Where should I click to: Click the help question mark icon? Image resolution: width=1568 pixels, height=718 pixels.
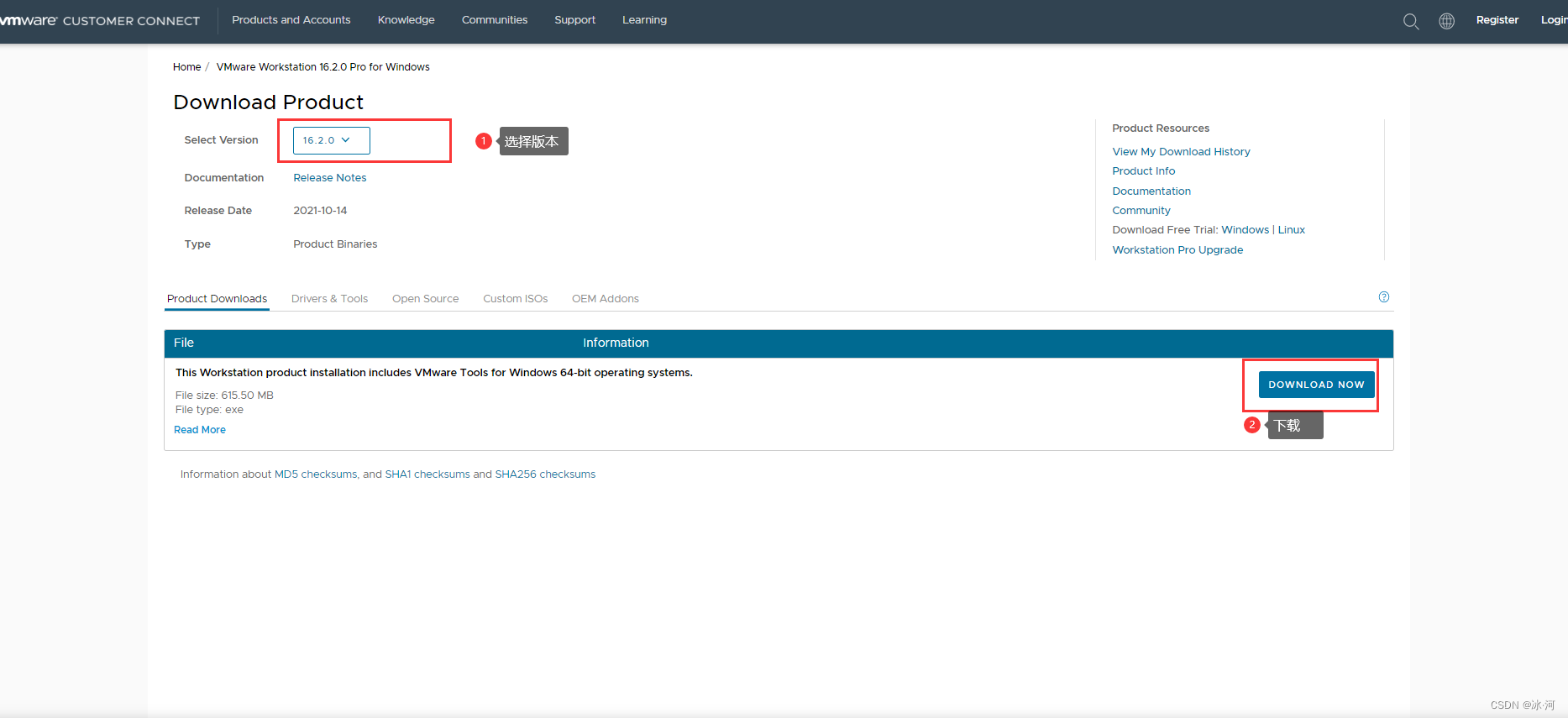point(1384,297)
